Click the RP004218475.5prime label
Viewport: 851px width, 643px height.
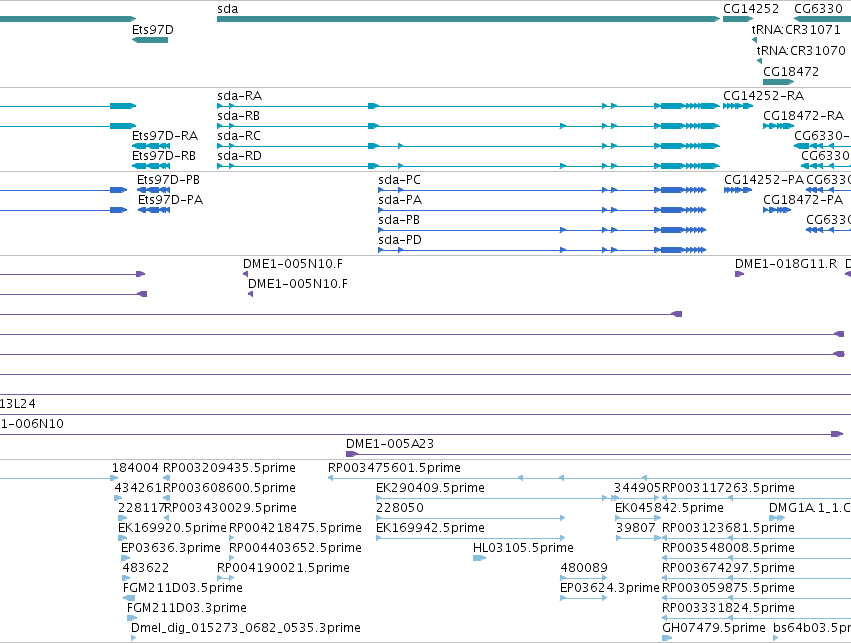pos(295,528)
